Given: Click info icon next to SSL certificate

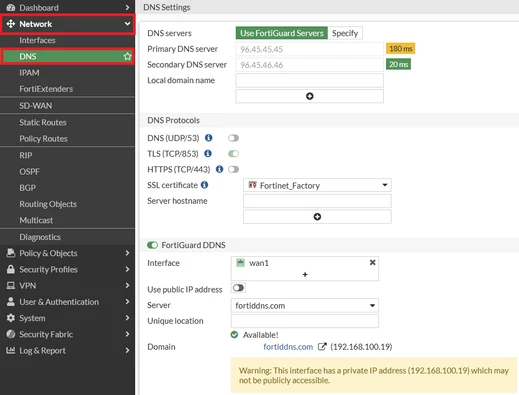Looking at the screenshot, I should tap(205, 185).
